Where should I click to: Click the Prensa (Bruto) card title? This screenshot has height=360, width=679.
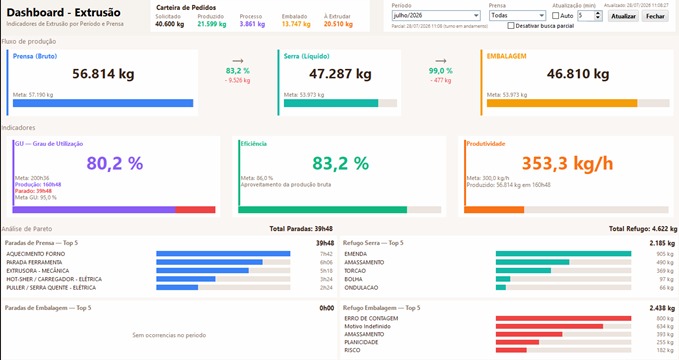[35, 56]
